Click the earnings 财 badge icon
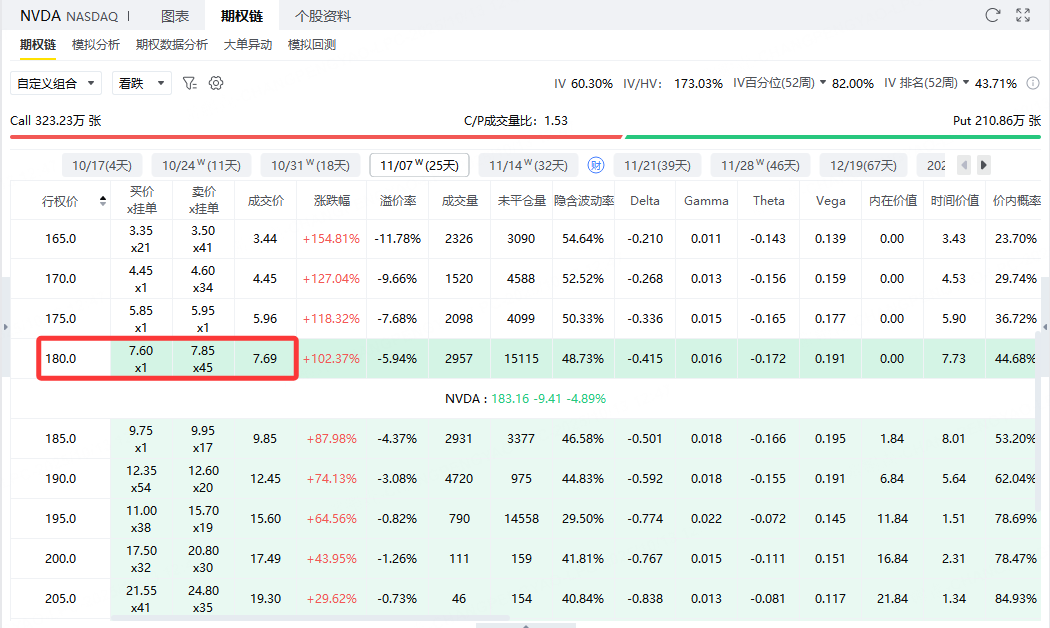Viewport: 1050px width, 628px height. (x=596, y=165)
